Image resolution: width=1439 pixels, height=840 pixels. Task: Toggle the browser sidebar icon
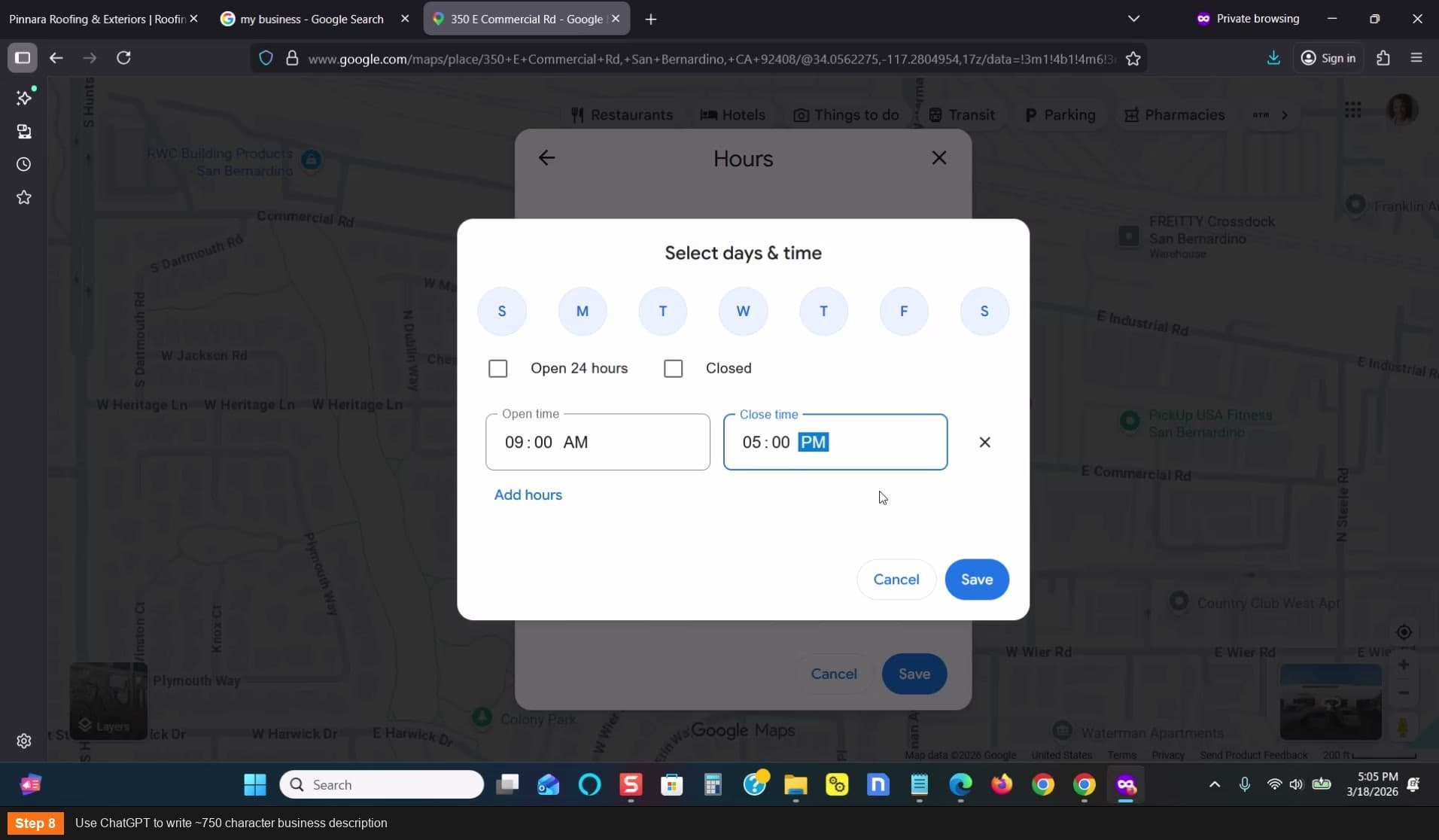point(23,58)
